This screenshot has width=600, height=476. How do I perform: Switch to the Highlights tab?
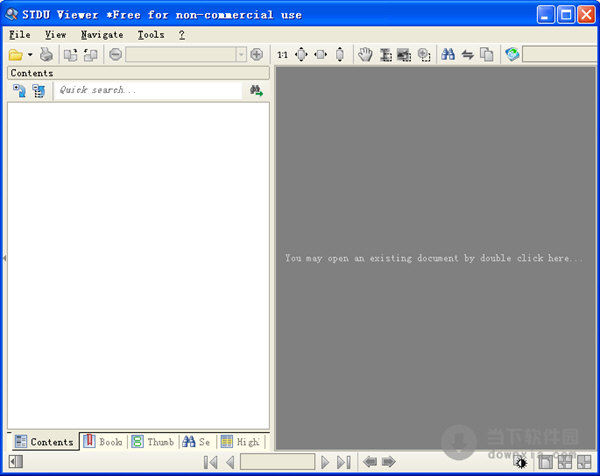240,442
